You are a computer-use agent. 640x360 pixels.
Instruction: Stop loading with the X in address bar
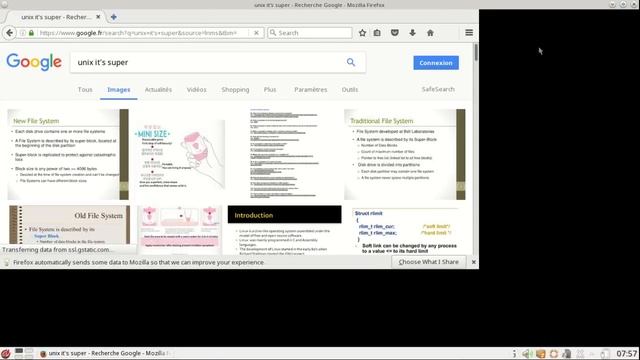click(x=256, y=33)
